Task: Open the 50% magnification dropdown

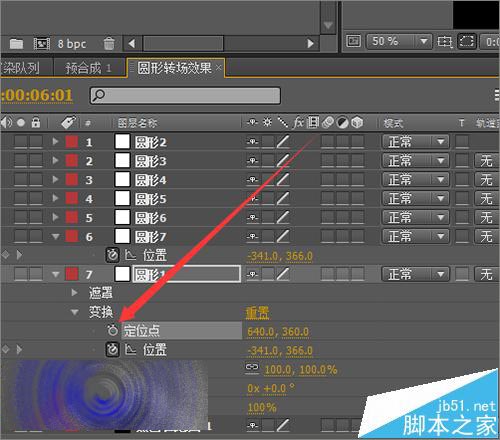Action: pos(399,41)
